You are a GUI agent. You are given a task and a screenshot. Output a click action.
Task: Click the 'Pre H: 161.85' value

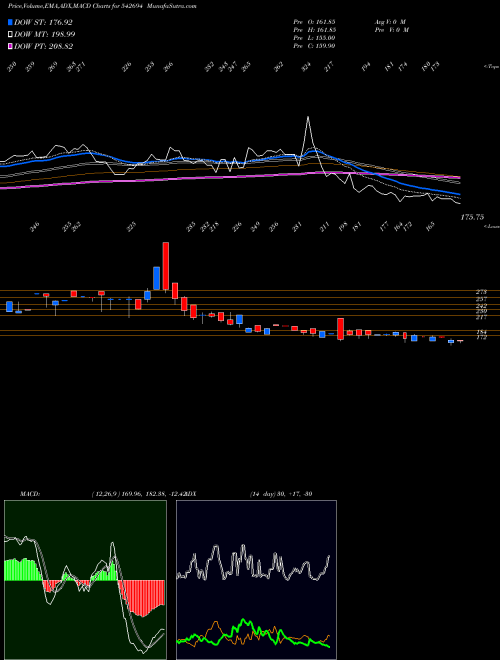point(314,29)
